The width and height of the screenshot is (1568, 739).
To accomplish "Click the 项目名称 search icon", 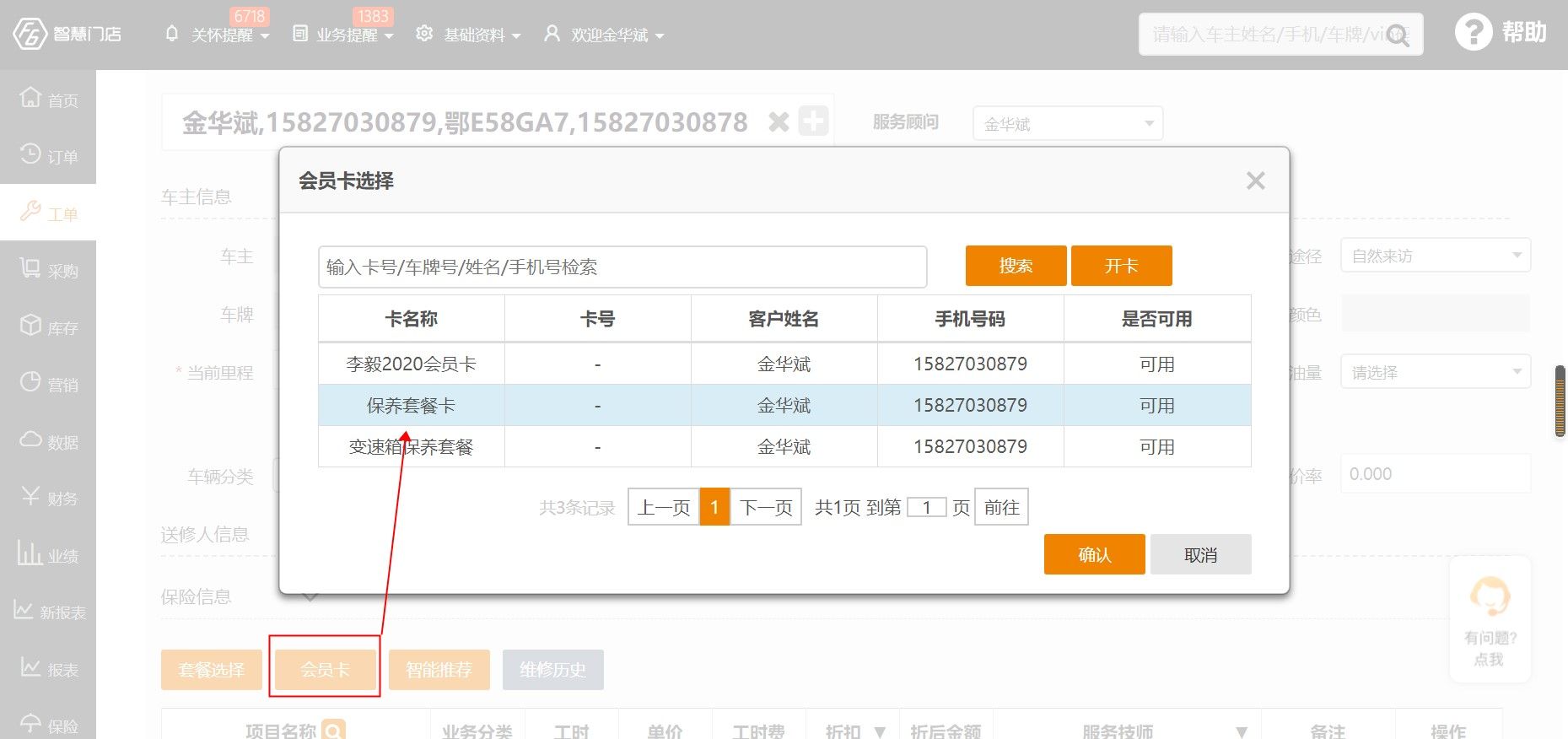I will (x=334, y=730).
